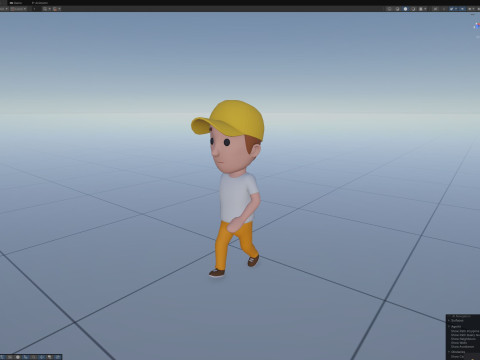Open the grid visibility dropdown arrow

(x=50, y=9)
